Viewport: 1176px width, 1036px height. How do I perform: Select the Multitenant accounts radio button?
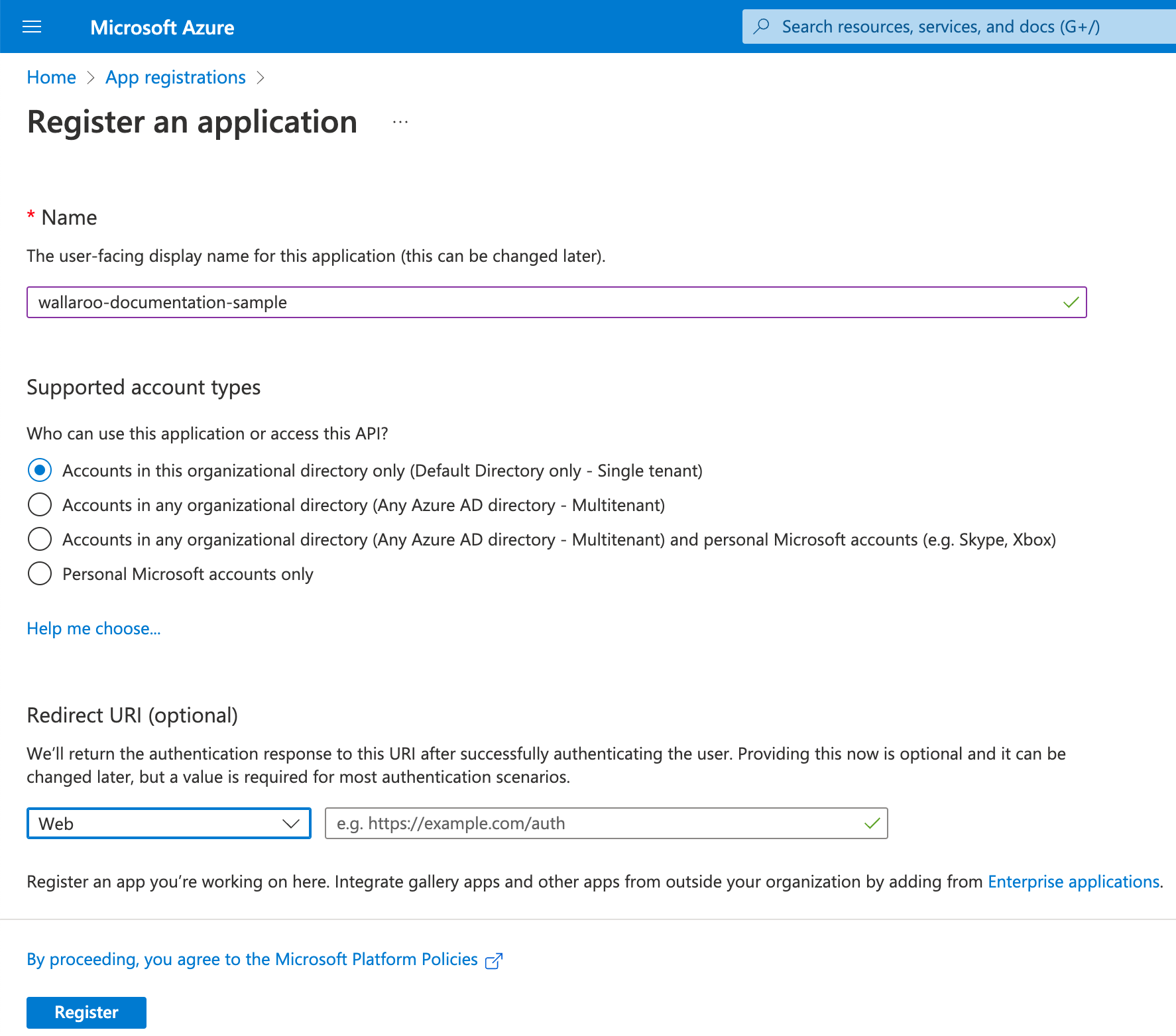coord(39,504)
